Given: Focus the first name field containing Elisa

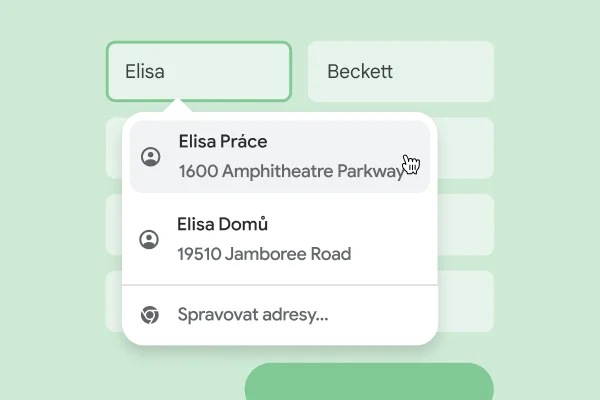Looking at the screenshot, I should click(198, 72).
